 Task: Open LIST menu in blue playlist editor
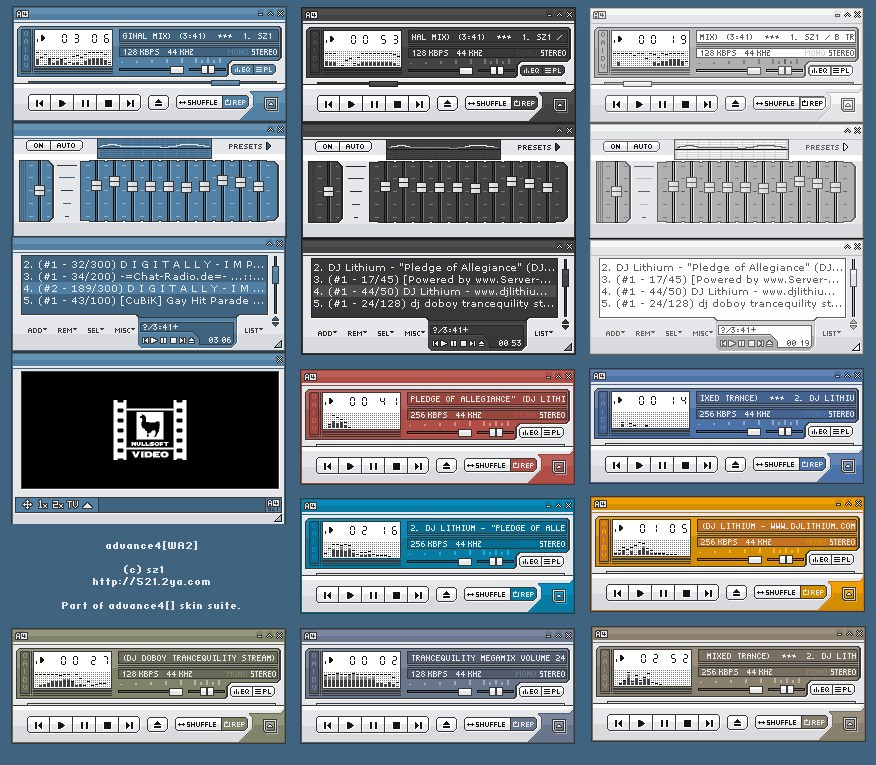click(x=254, y=331)
